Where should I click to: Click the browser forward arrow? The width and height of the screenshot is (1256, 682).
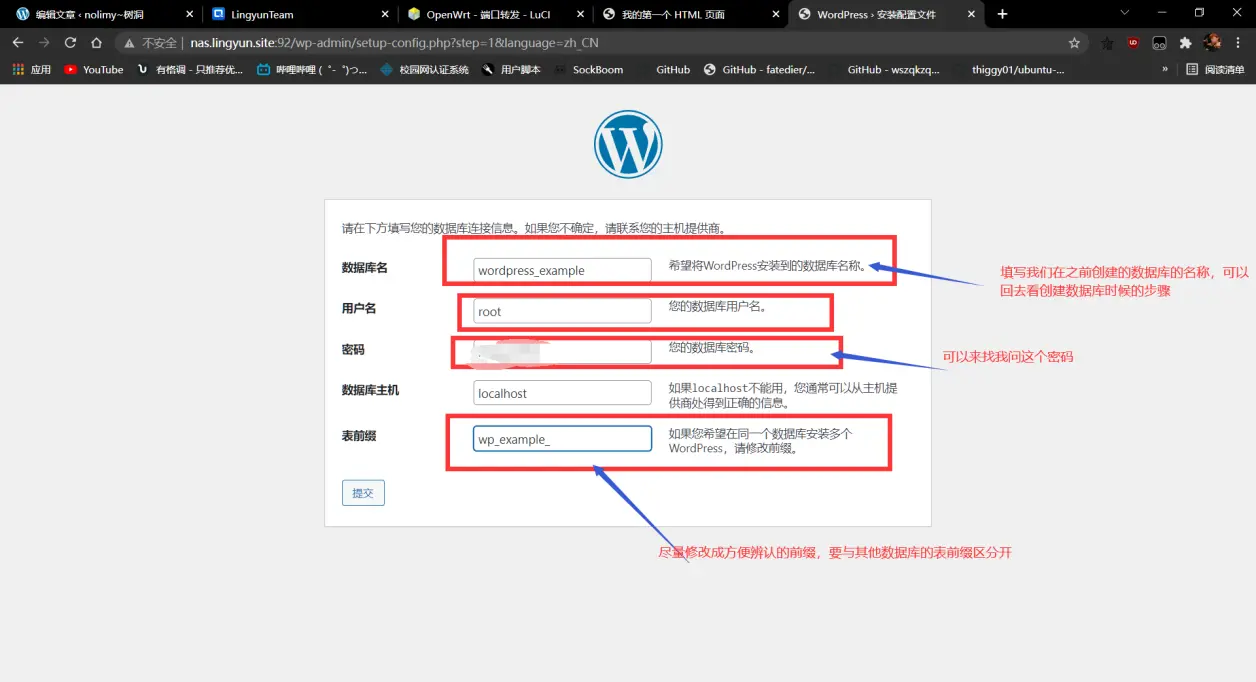(44, 43)
